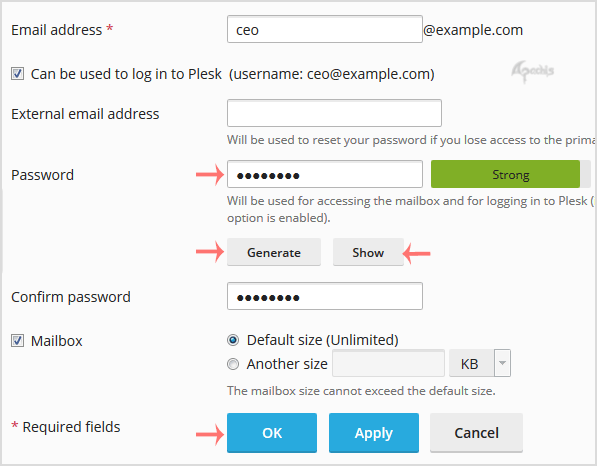
Task: Click the Another size value input box
Action: click(388, 364)
